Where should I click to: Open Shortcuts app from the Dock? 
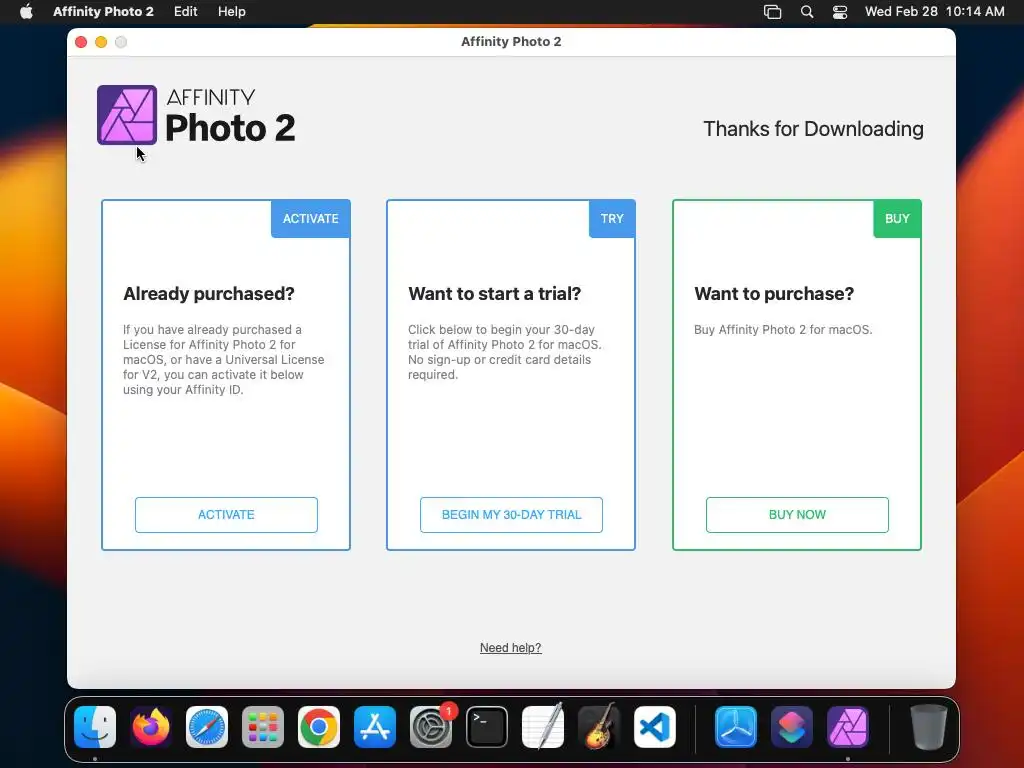[x=792, y=727]
